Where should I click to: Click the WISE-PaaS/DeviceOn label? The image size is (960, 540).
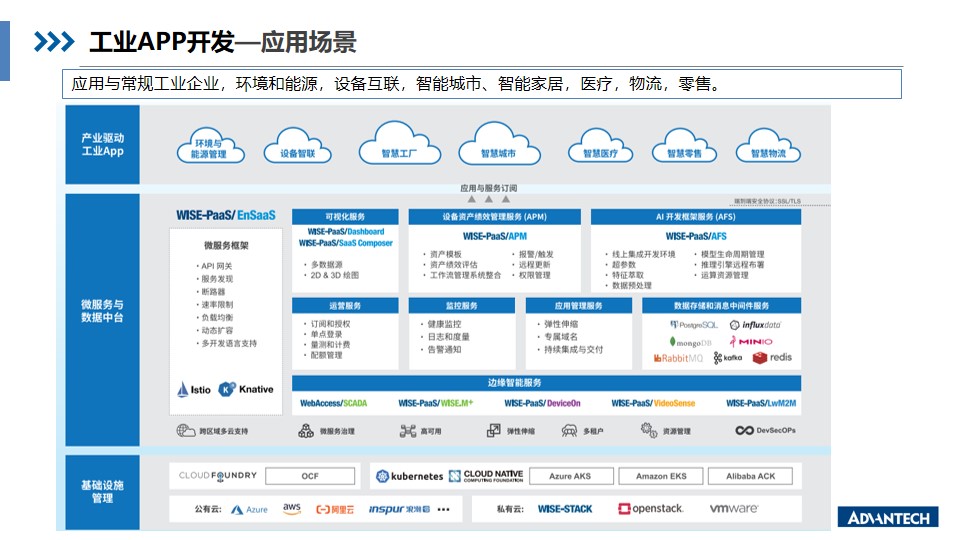tap(542, 403)
